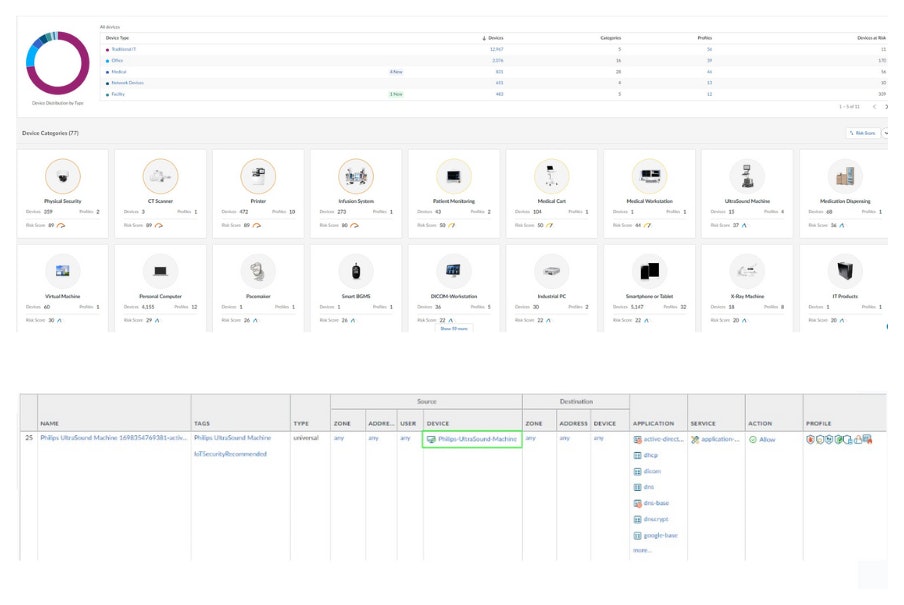
Task: Open the Pacemaker category icon
Action: (258, 270)
